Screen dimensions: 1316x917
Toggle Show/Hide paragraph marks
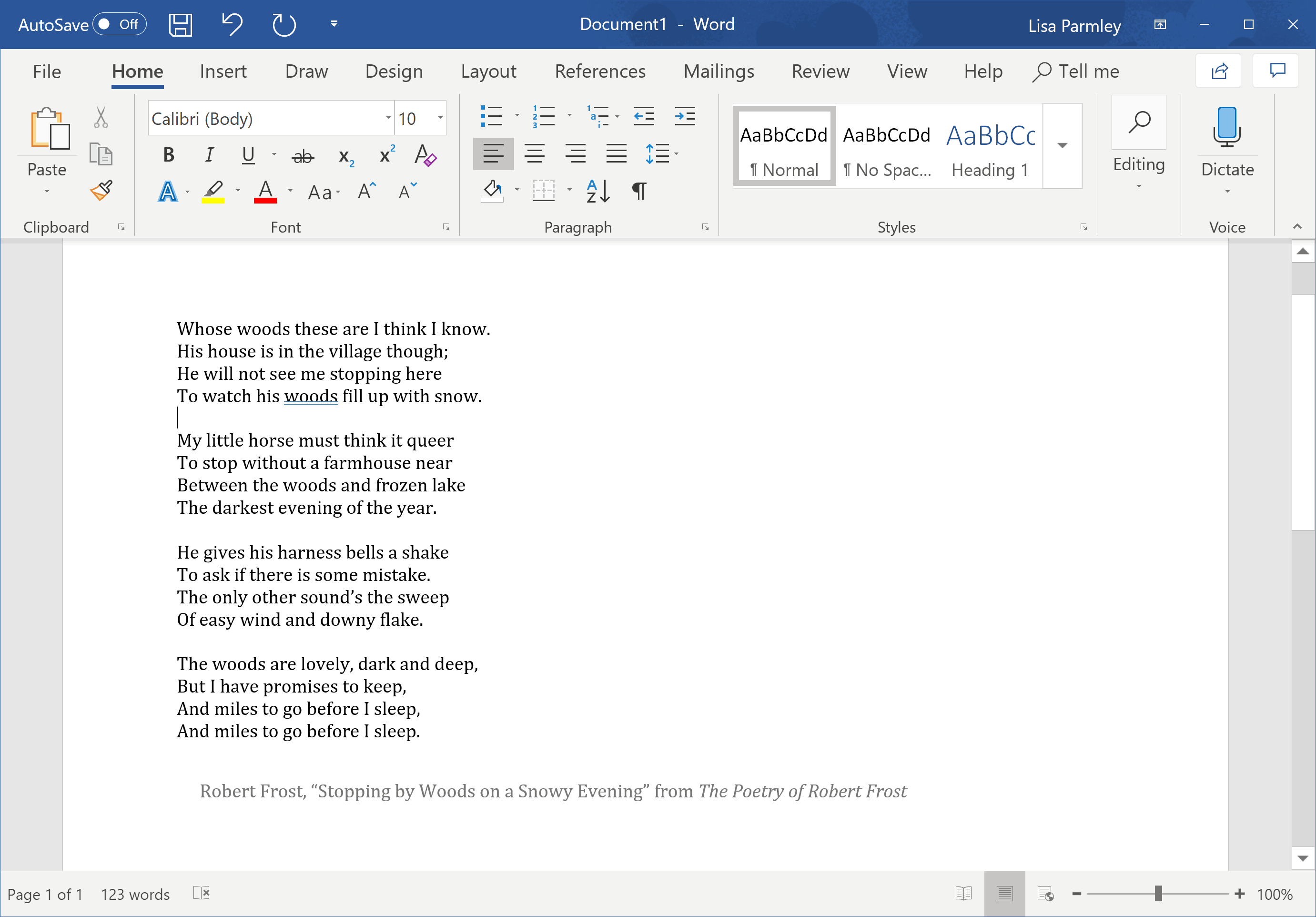(639, 191)
